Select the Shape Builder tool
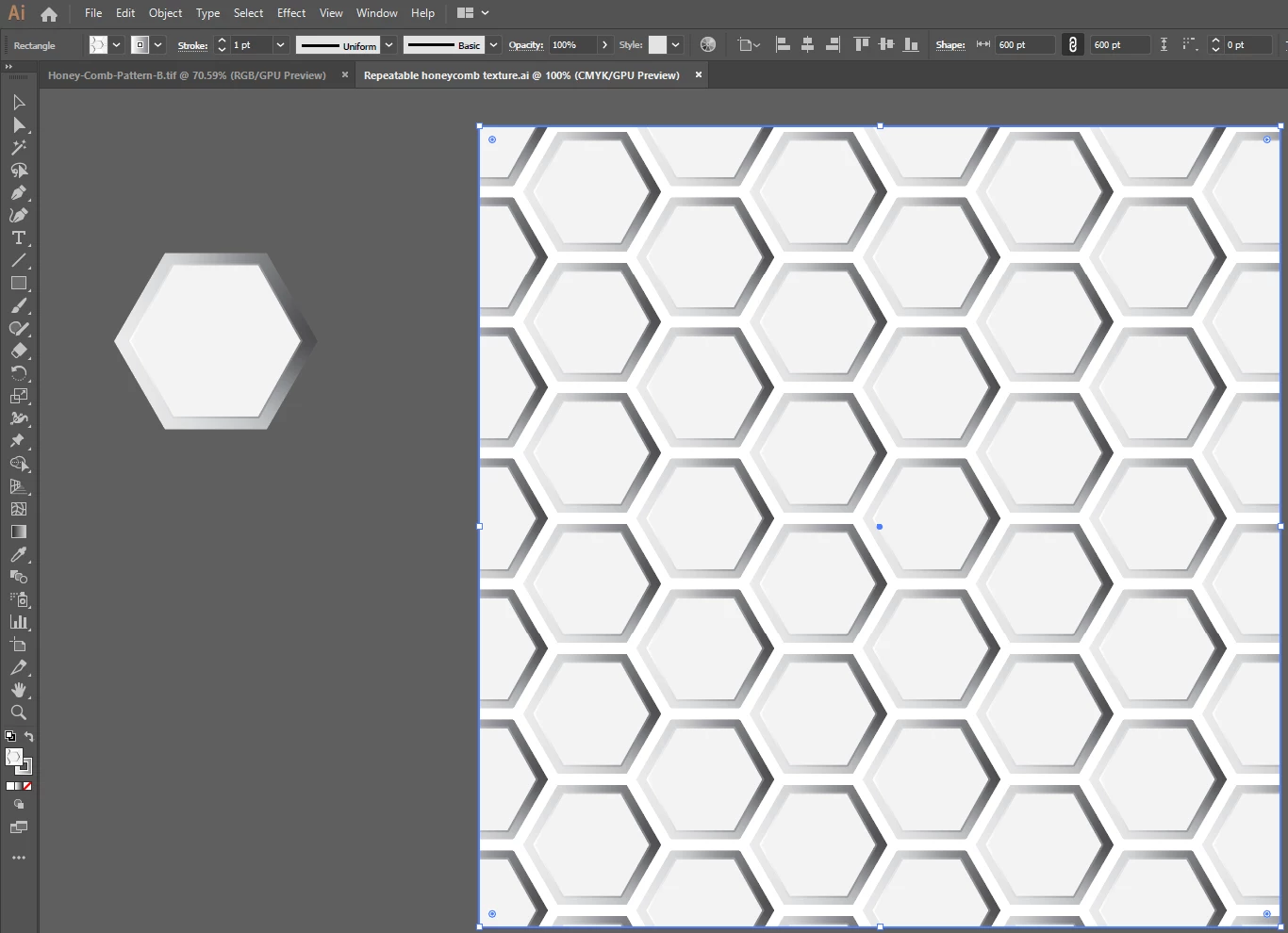 pos(18,464)
